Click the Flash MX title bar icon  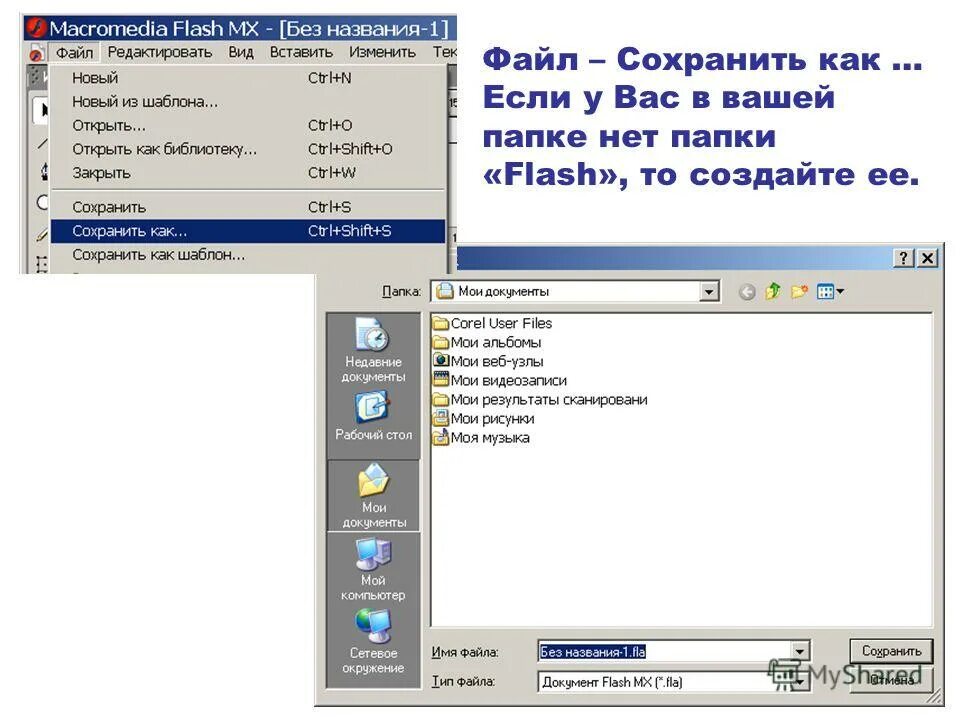click(37, 28)
